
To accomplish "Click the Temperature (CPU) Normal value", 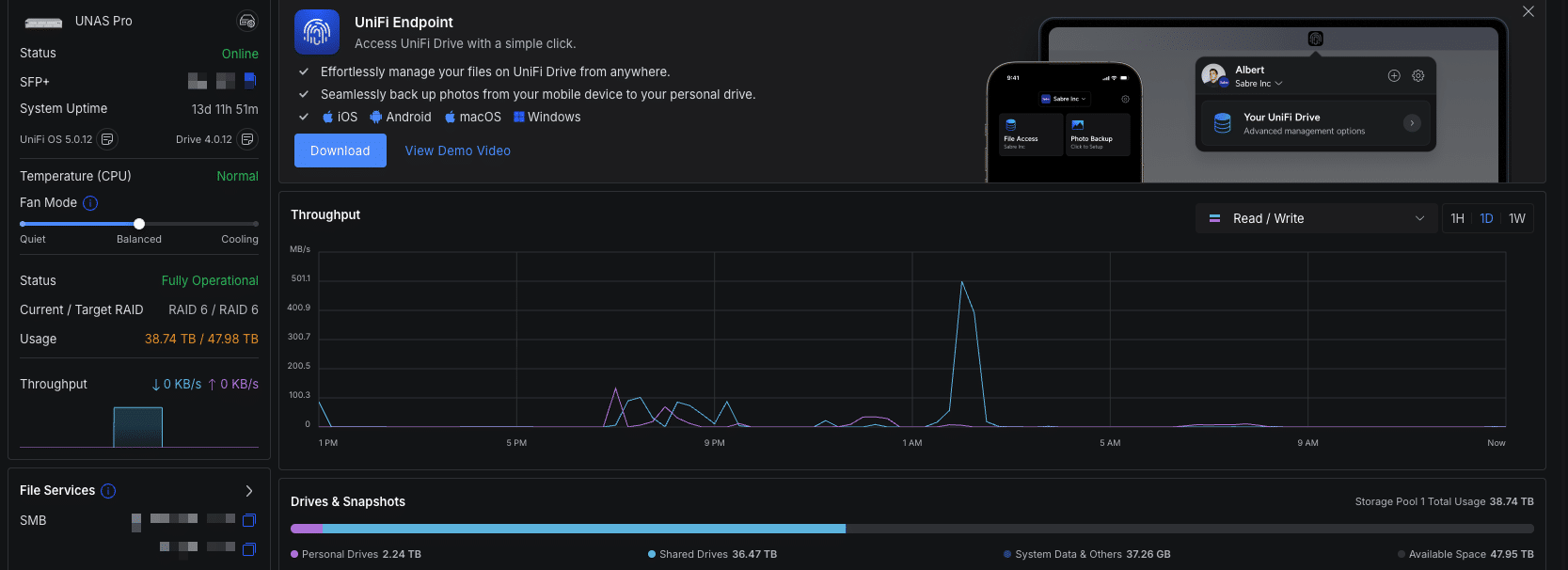I will tap(237, 176).
